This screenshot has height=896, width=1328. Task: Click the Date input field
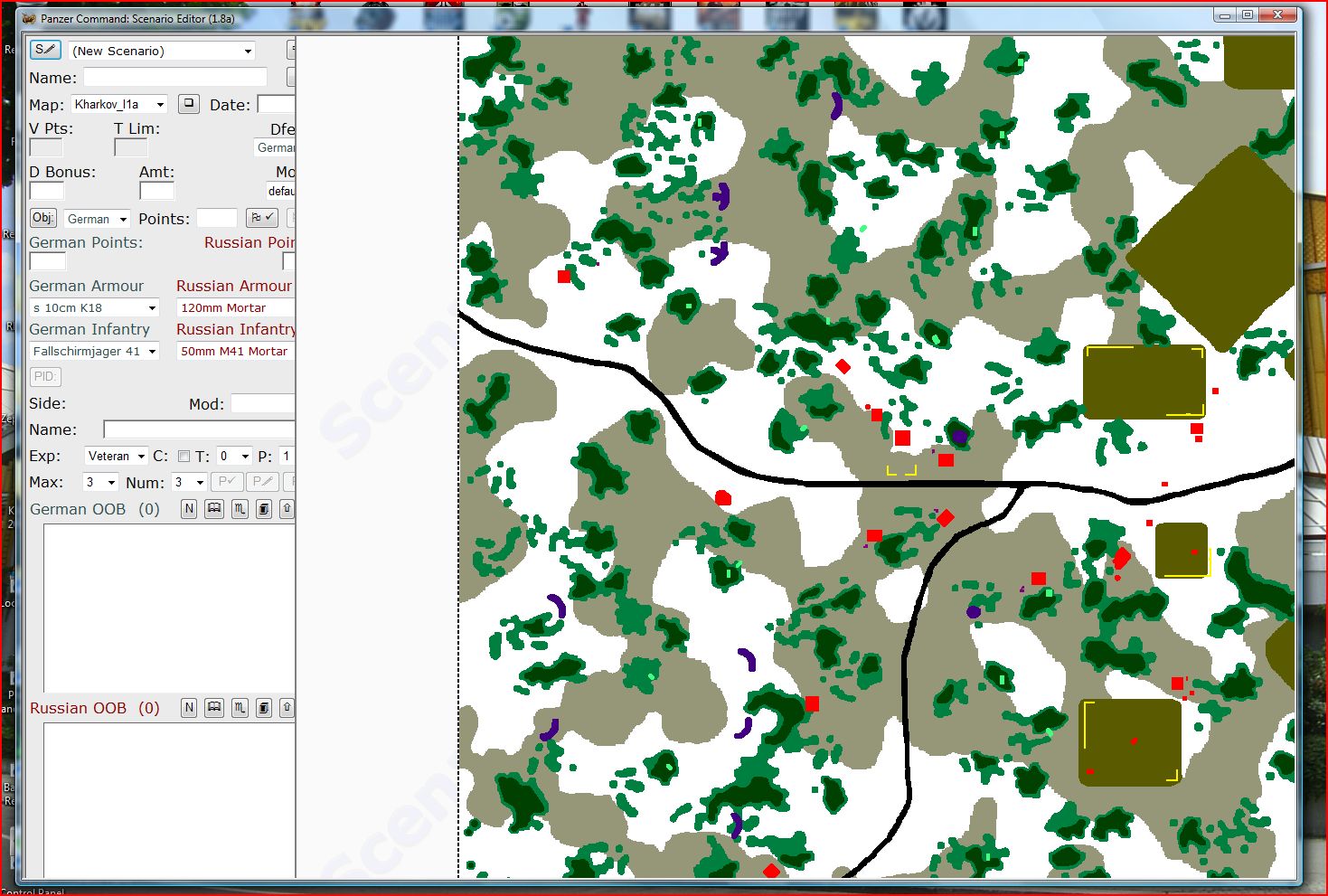[277, 104]
